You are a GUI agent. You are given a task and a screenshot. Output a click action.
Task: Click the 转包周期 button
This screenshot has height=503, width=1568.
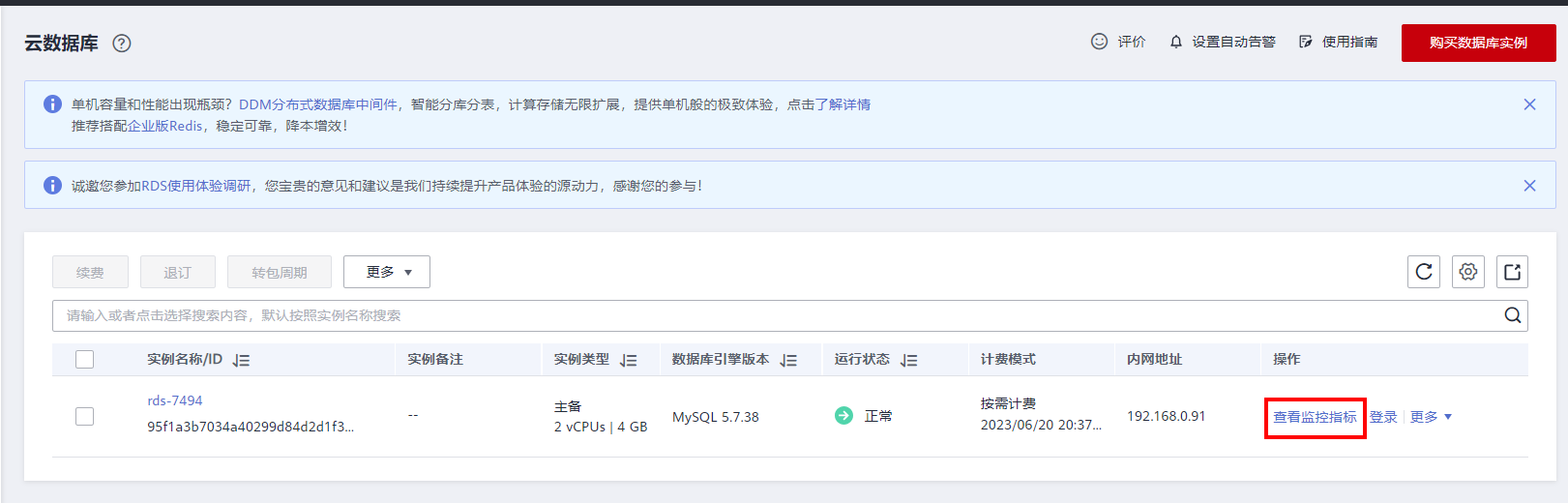pos(280,273)
